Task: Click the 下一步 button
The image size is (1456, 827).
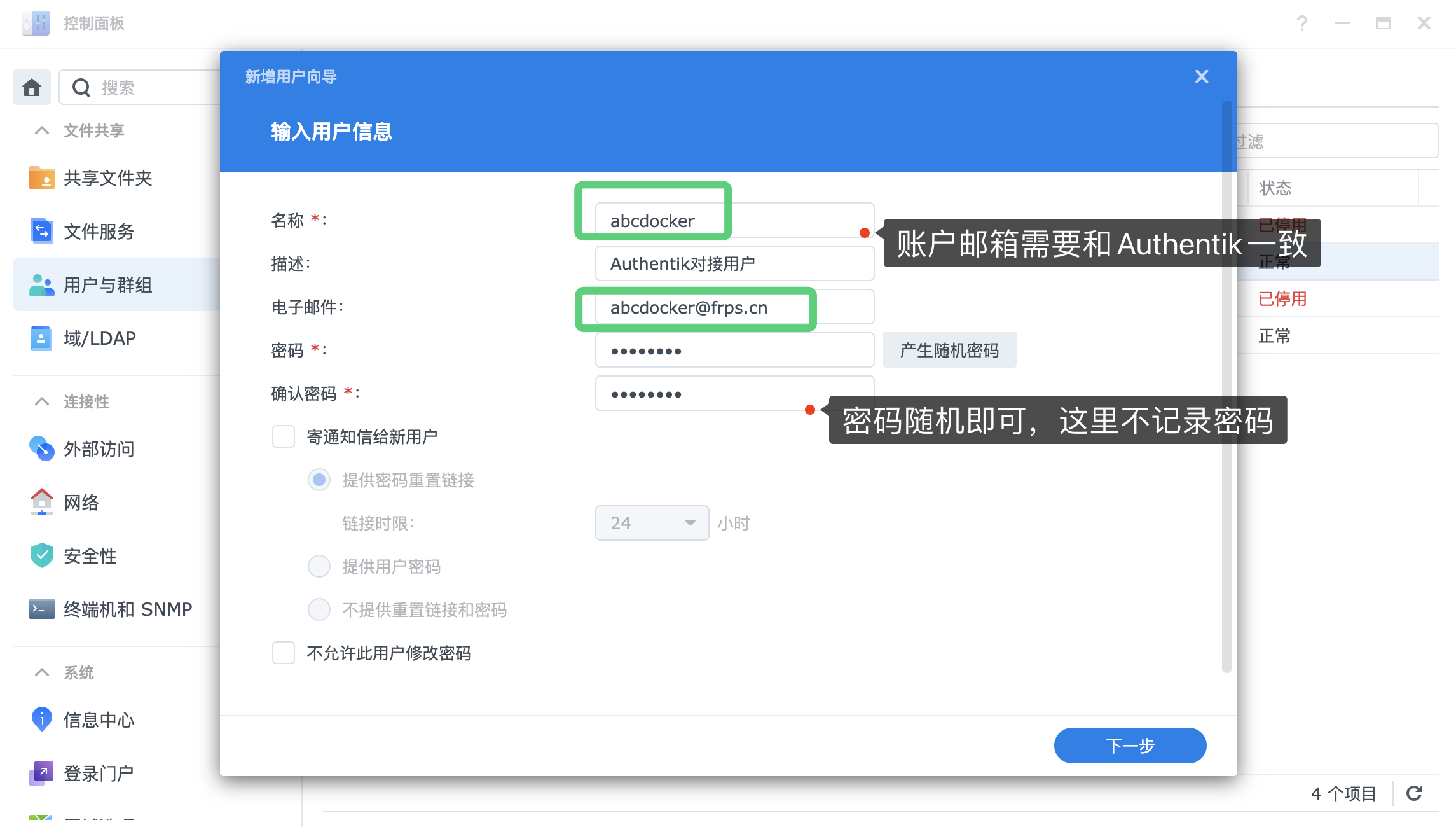Action: (x=1130, y=745)
